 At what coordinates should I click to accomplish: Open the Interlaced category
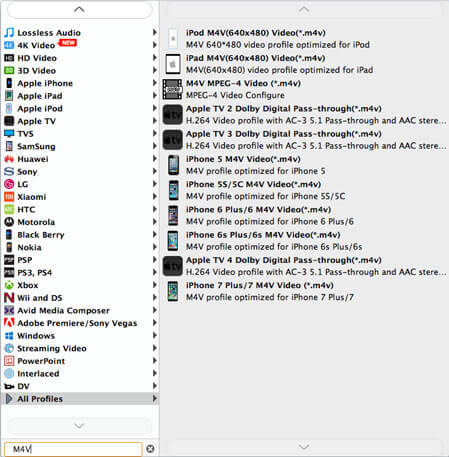point(80,374)
